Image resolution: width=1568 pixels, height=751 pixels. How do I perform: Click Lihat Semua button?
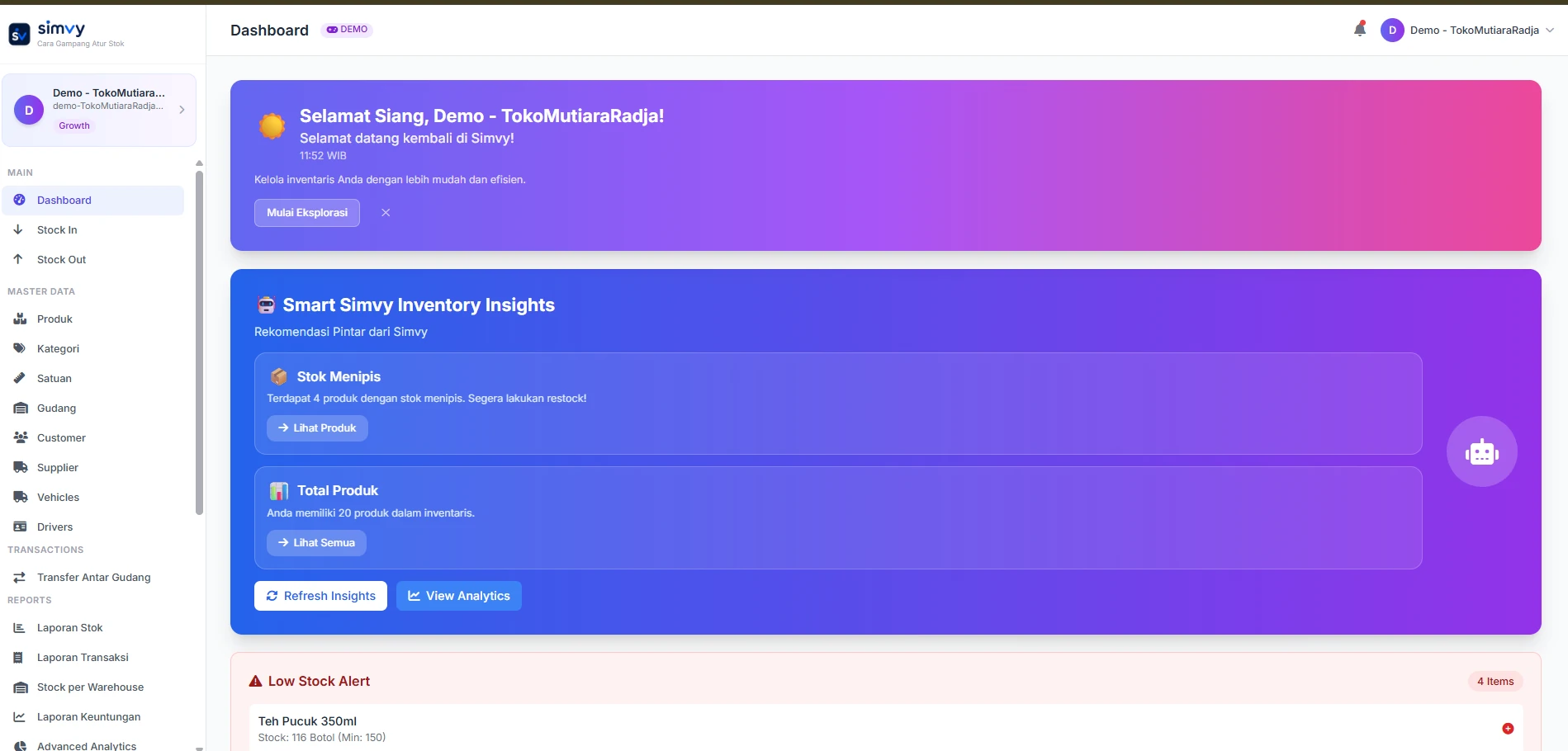pyautogui.click(x=316, y=543)
